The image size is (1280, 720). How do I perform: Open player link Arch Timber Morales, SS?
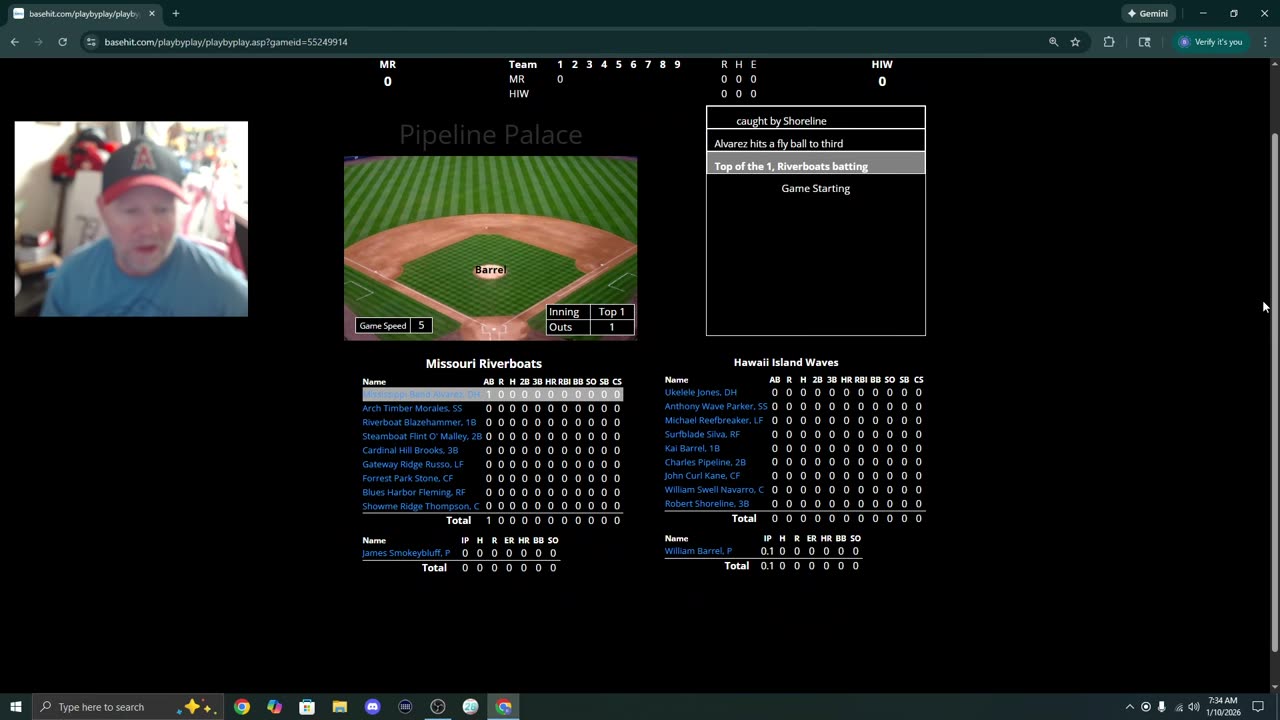point(412,408)
